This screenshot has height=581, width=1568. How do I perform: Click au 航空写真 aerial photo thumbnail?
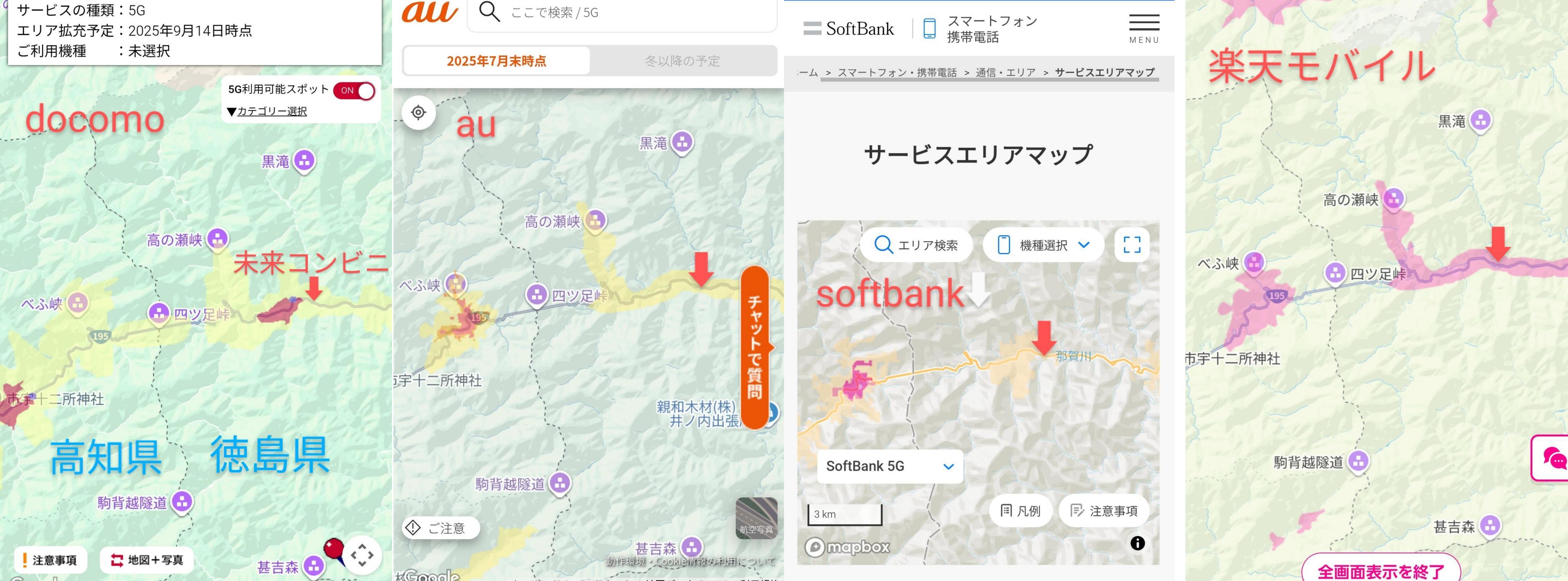pos(756,518)
